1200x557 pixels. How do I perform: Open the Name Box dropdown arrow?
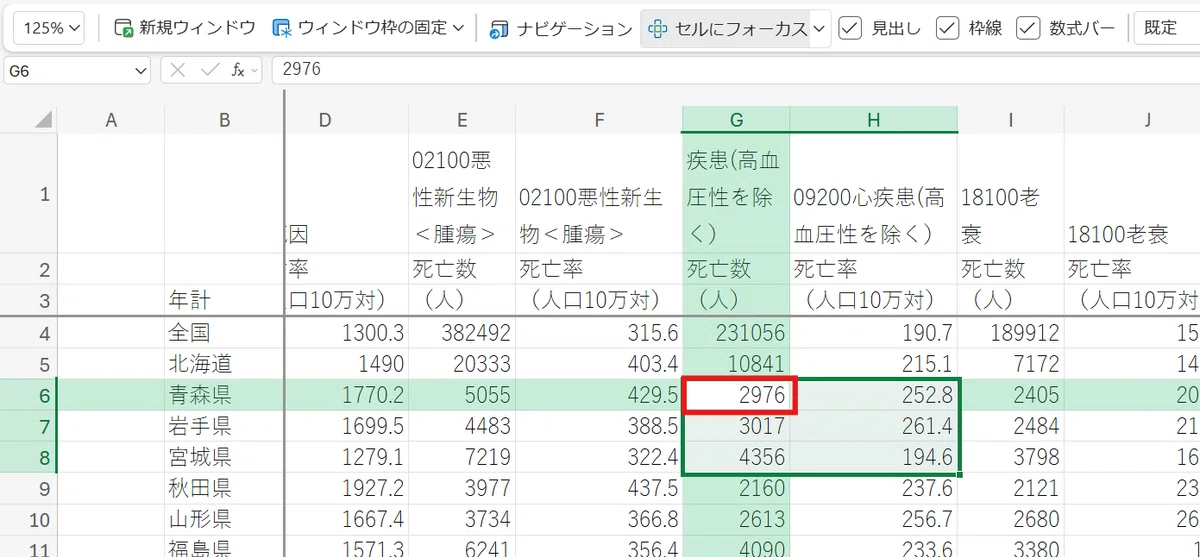point(141,70)
